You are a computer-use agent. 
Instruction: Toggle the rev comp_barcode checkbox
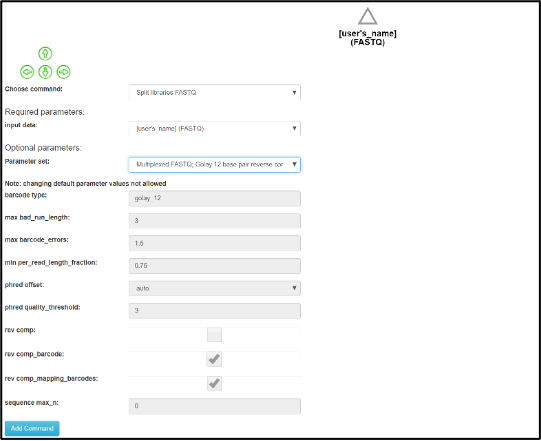pyautogui.click(x=214, y=359)
